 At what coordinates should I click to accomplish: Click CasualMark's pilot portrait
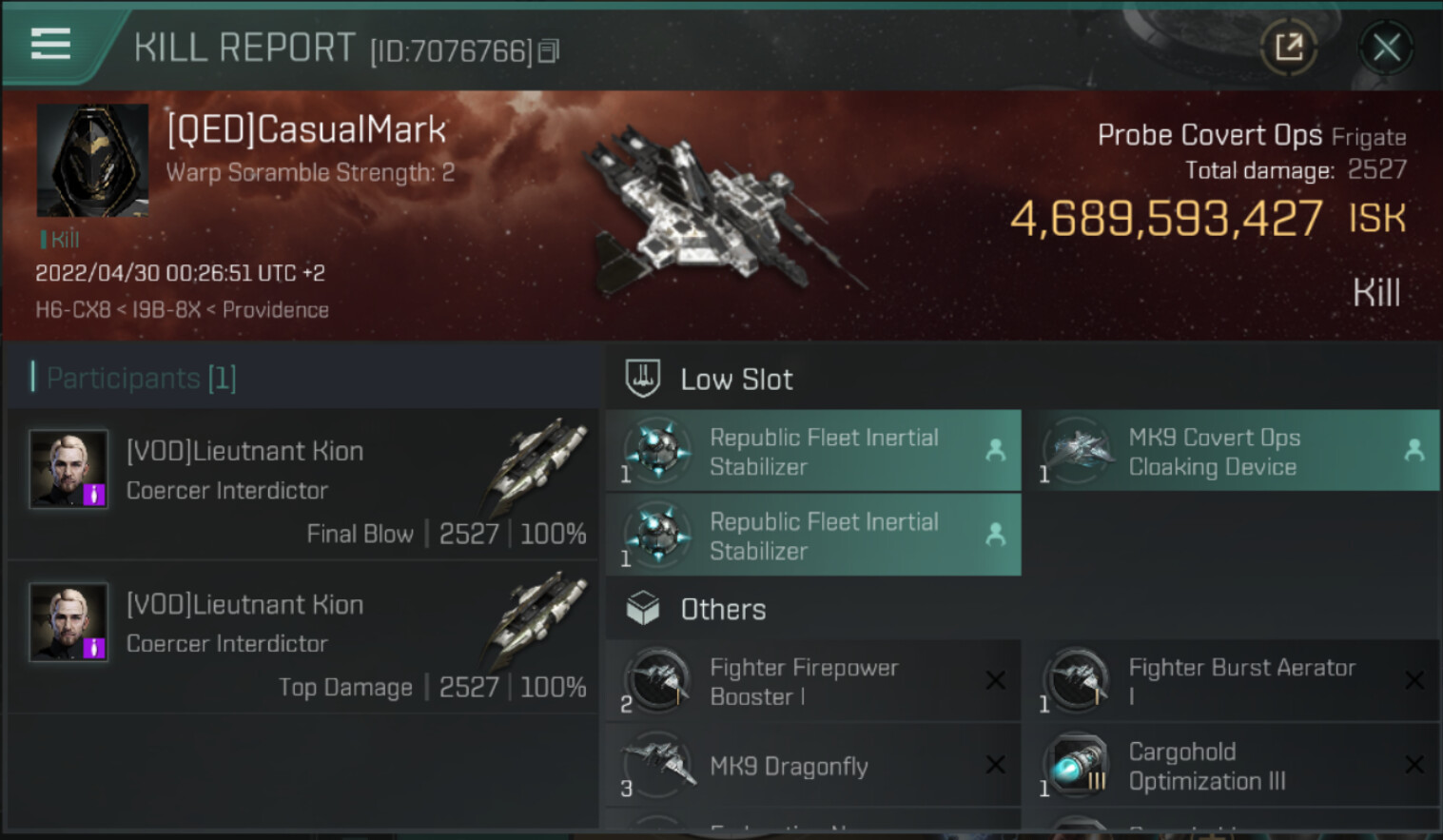(x=92, y=160)
